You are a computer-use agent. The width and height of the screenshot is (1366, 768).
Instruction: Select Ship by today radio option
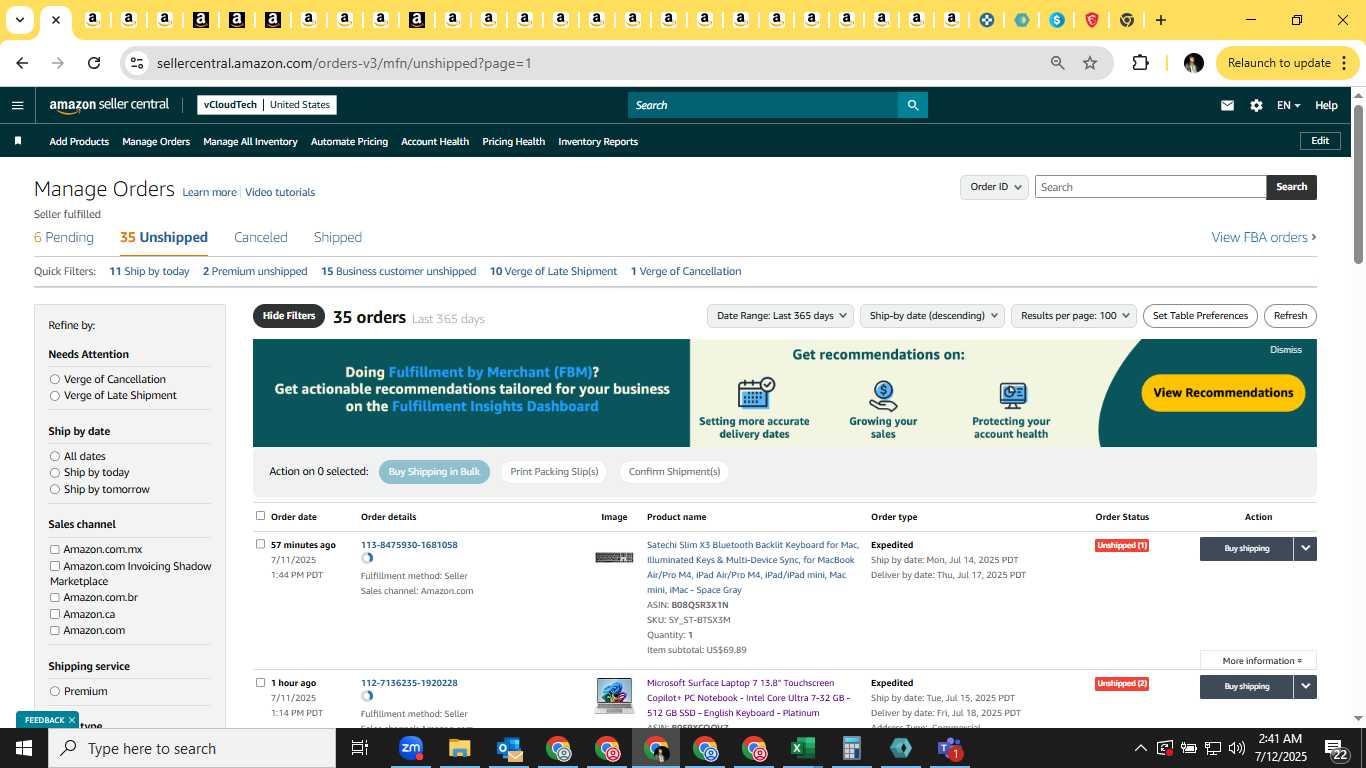pos(55,472)
